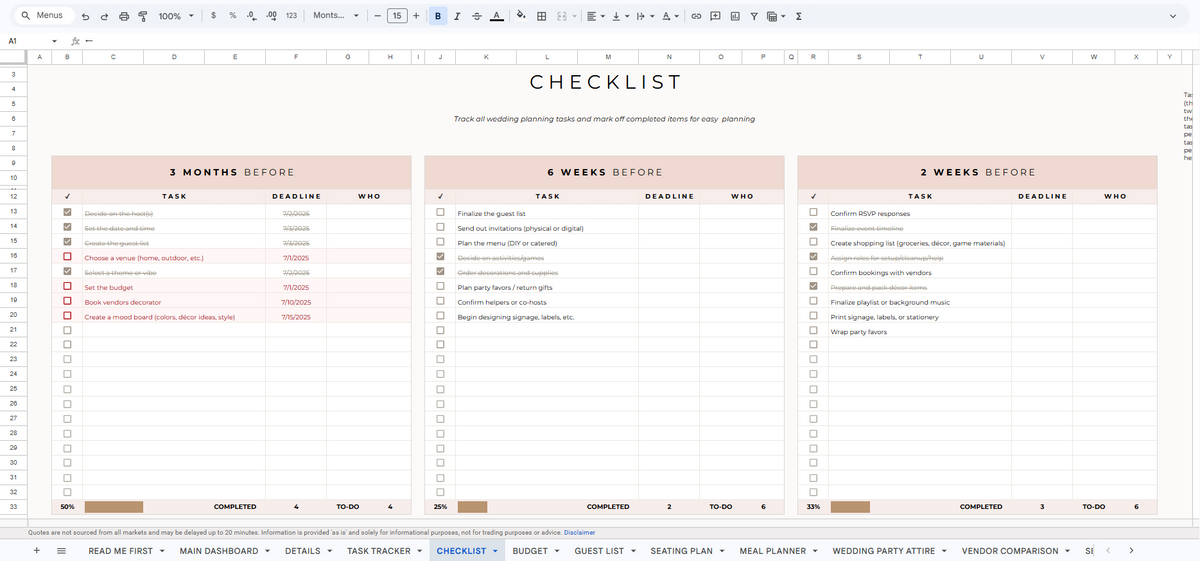Select the Paint format tool

click(142, 16)
